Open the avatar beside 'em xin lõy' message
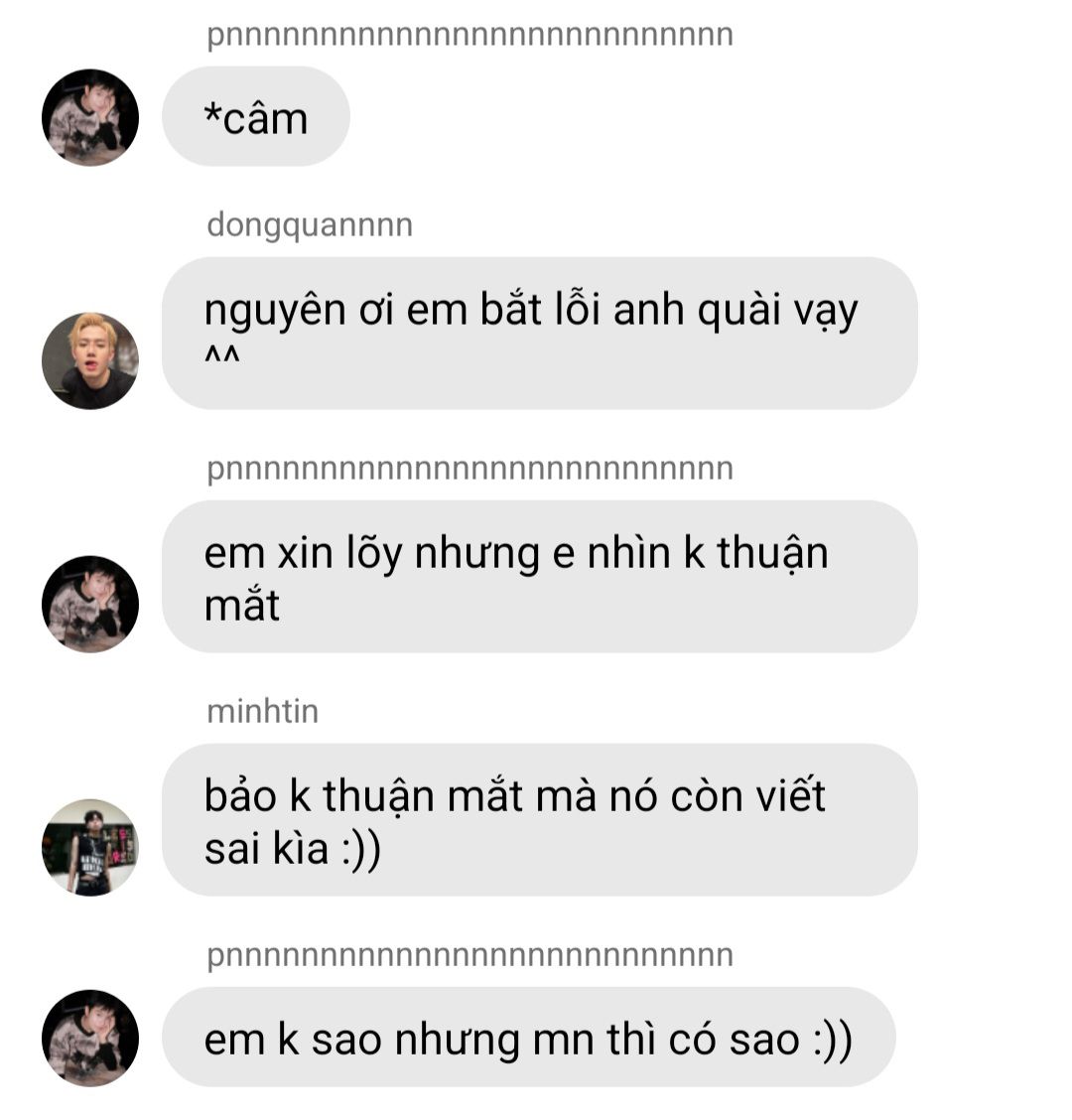Viewport: 1072px width, 1120px height. [90, 605]
